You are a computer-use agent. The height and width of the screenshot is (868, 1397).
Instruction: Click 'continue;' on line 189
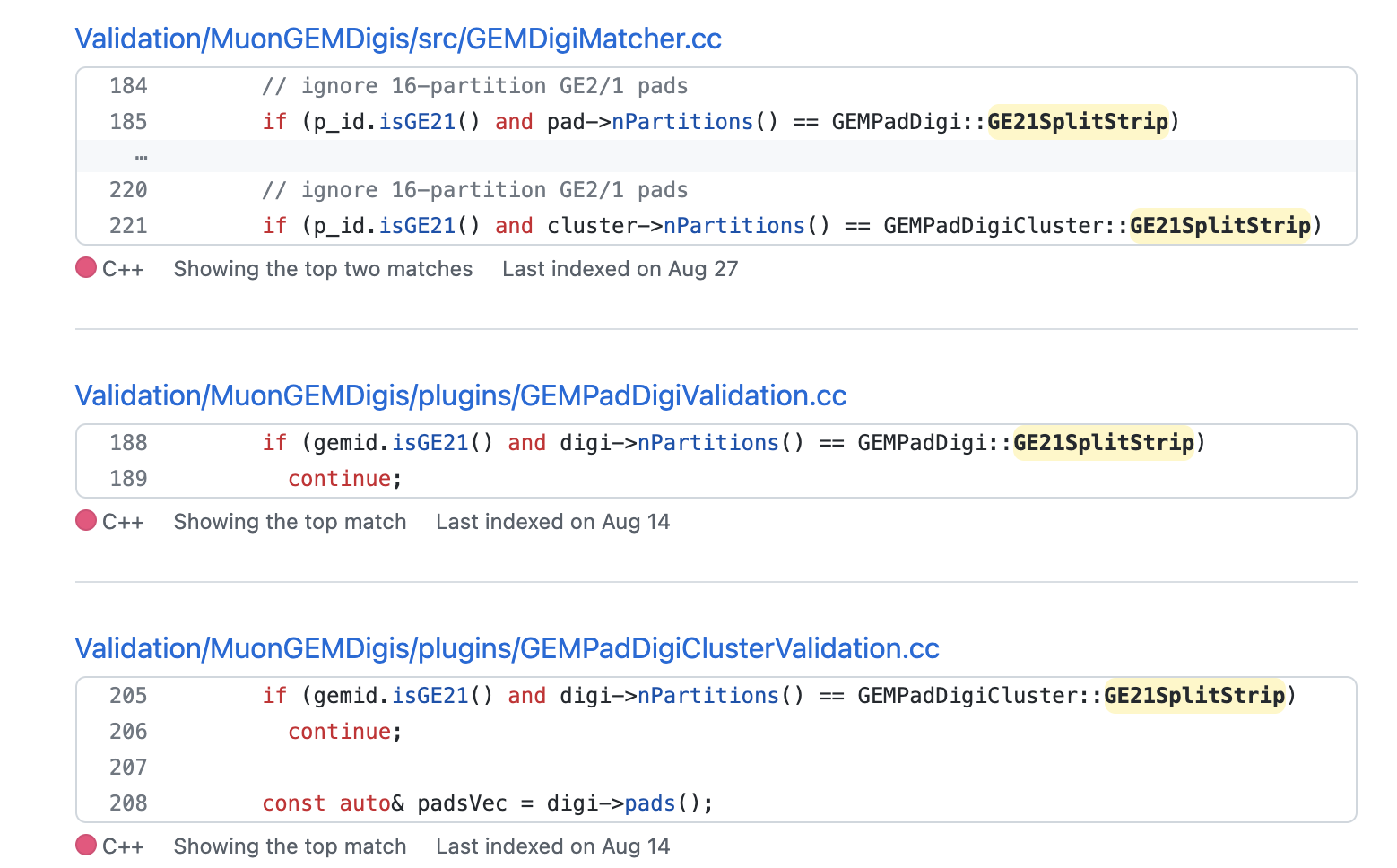pyautogui.click(x=345, y=479)
